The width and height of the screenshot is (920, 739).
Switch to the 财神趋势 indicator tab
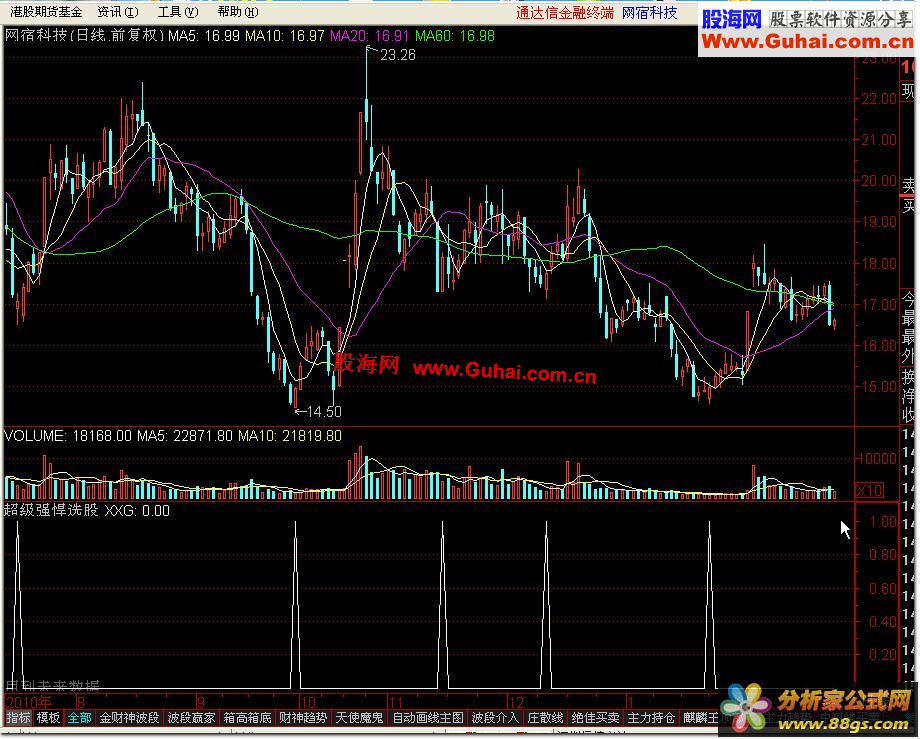click(x=303, y=718)
